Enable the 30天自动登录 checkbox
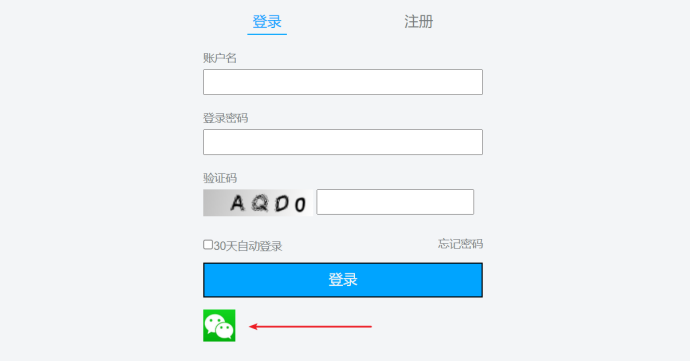The width and height of the screenshot is (690, 362). tap(208, 244)
